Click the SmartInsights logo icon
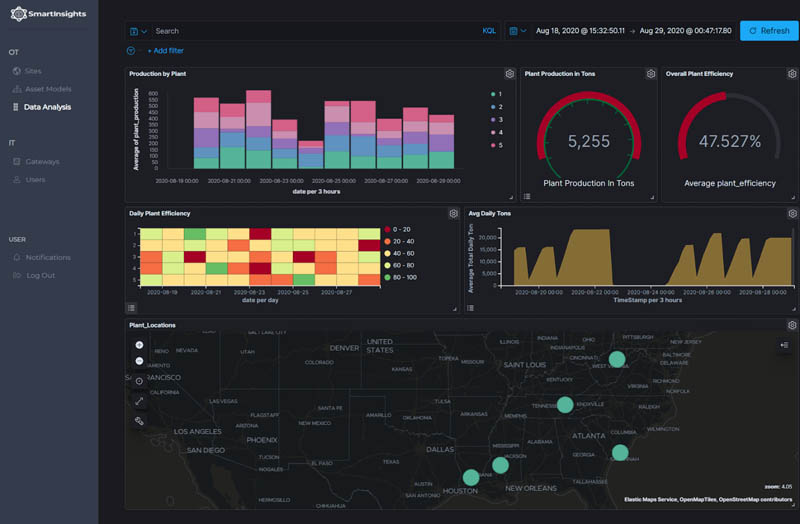 pos(18,14)
